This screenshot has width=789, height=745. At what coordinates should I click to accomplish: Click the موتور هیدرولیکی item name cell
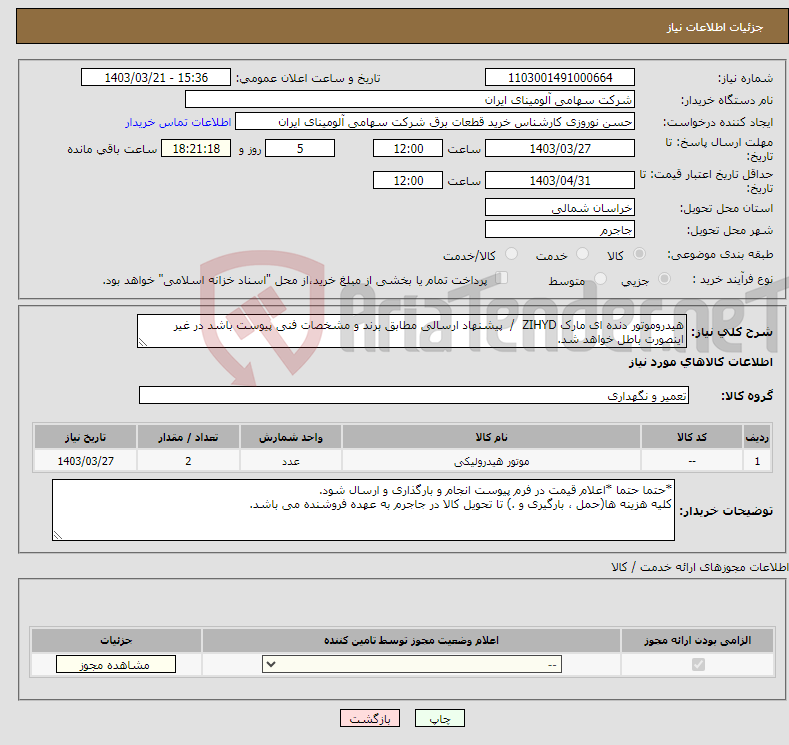coord(491,461)
